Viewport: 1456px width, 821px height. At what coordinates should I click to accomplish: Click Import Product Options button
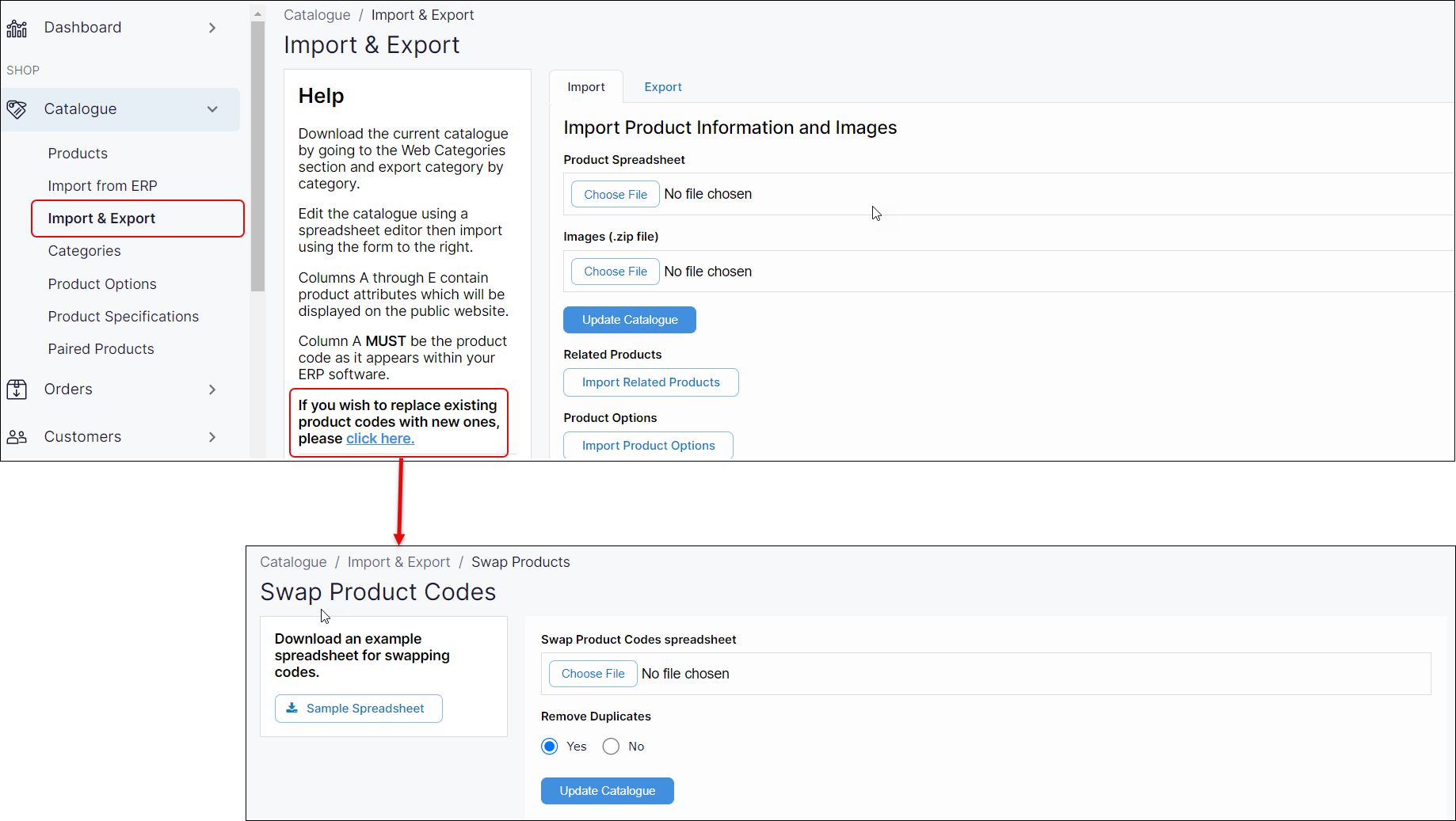648,446
